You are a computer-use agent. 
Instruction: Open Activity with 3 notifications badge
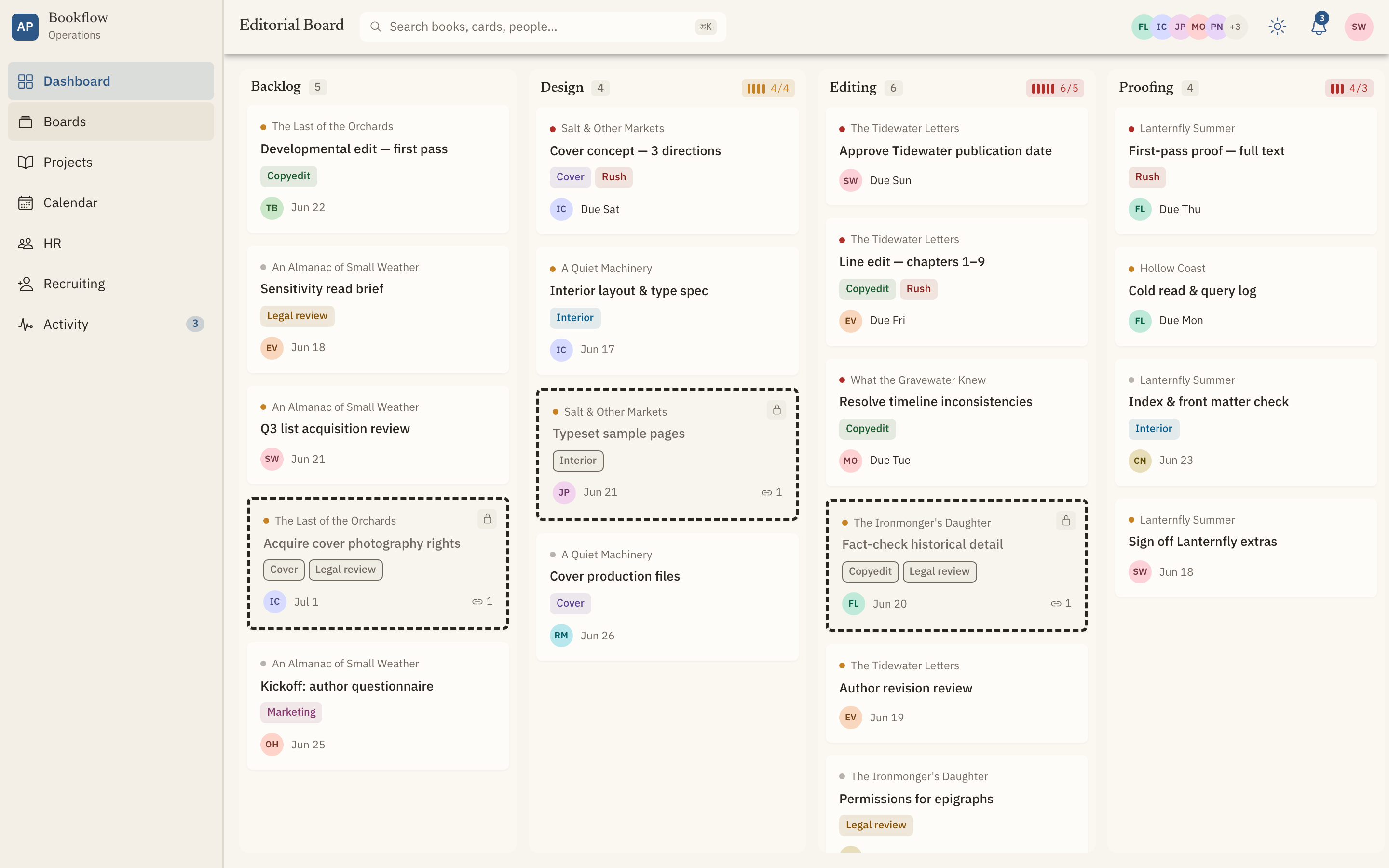[111, 325]
